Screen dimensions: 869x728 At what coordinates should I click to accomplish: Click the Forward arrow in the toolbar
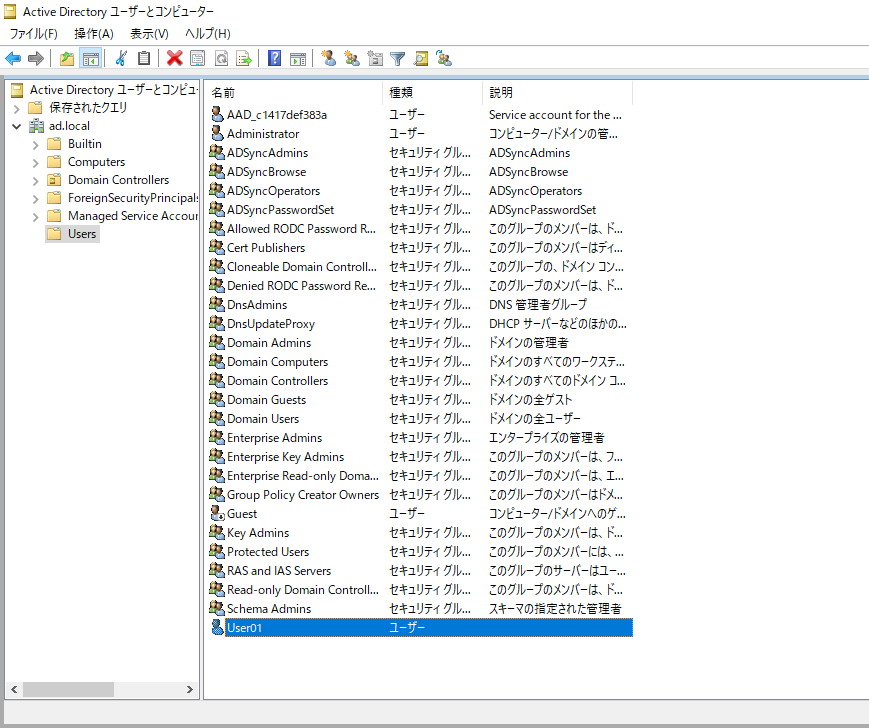coord(35,58)
